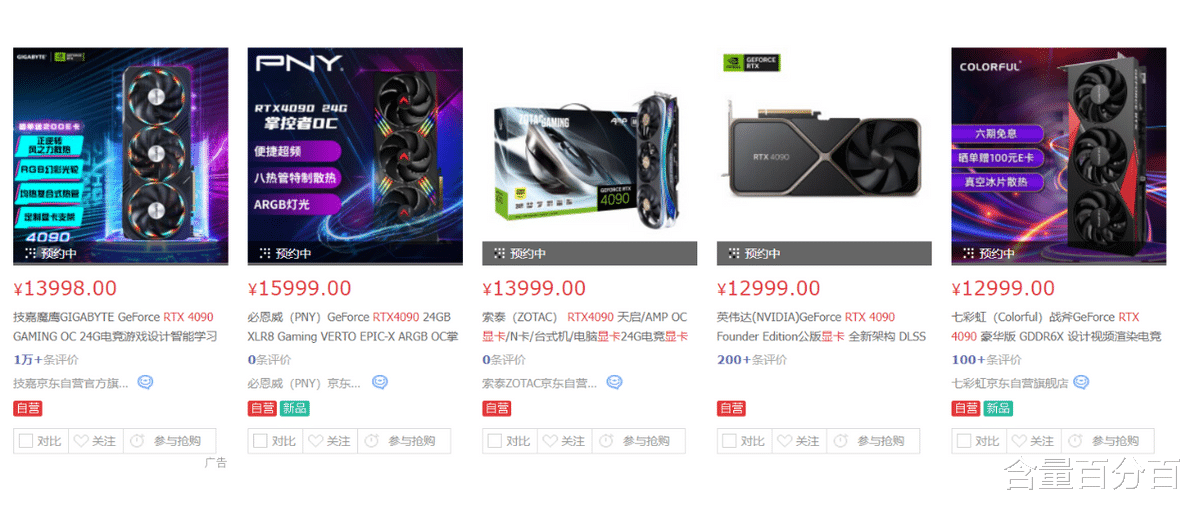Click the clock 参与抢购 icon for the NVIDIA Founder Edition
The width and height of the screenshot is (1200, 514).
841,441
